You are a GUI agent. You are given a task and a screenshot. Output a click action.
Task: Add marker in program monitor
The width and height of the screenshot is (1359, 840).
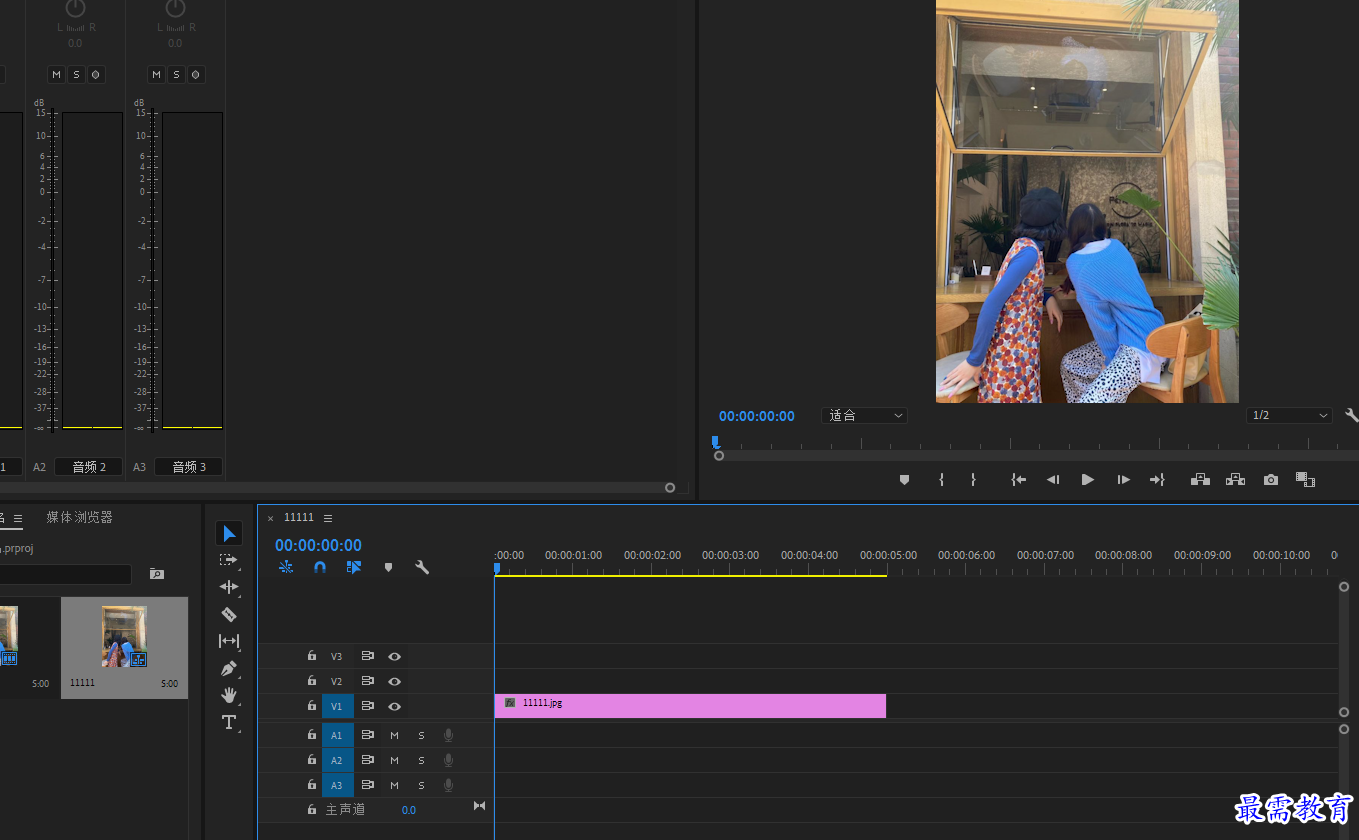[x=905, y=480]
